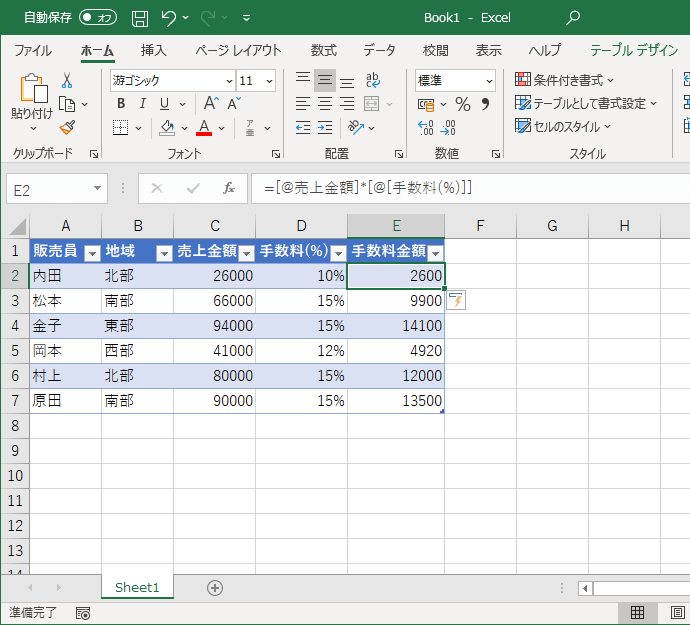Click the horizontal scrollbar left arrow
The image size is (690, 625).
click(585, 588)
